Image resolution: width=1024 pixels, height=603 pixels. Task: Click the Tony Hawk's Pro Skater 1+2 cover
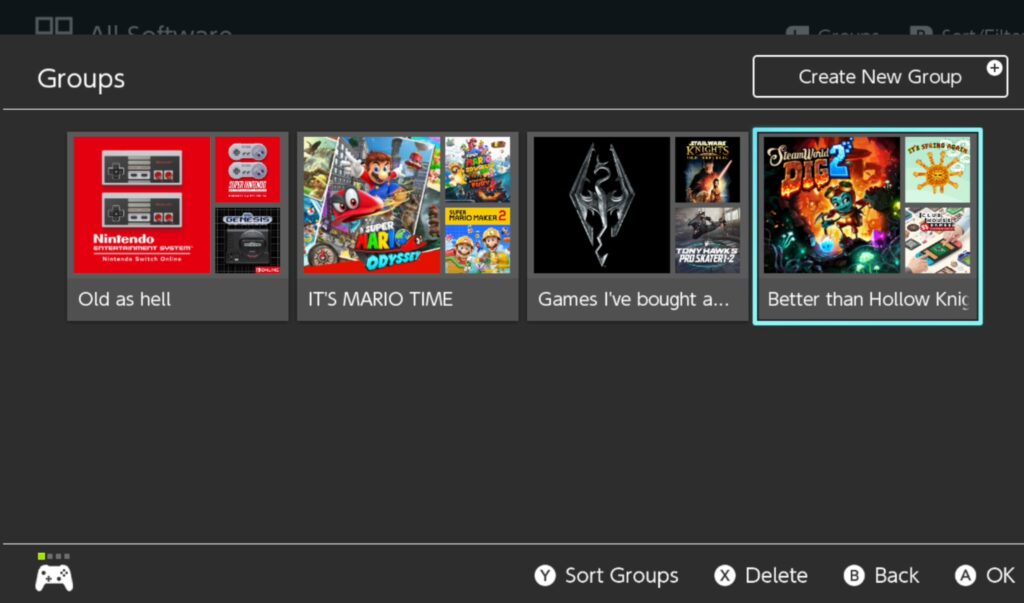pos(707,240)
